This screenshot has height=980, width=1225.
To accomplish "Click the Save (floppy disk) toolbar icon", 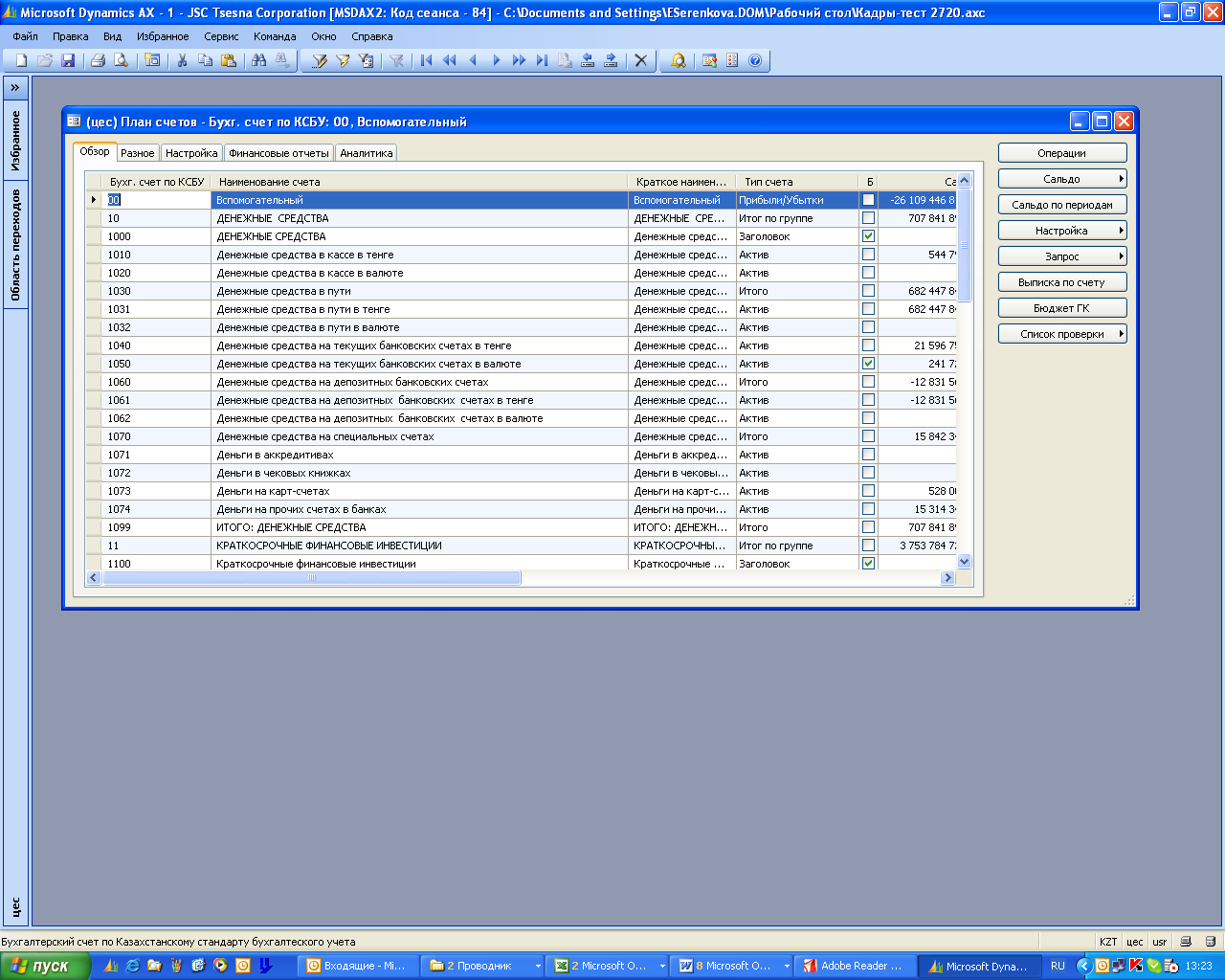I will 68,60.
